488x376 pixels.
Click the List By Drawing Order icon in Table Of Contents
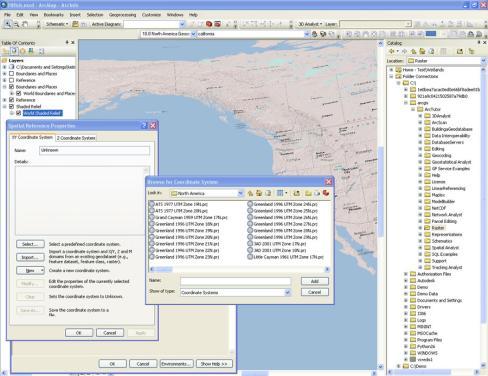click(x=5, y=51)
